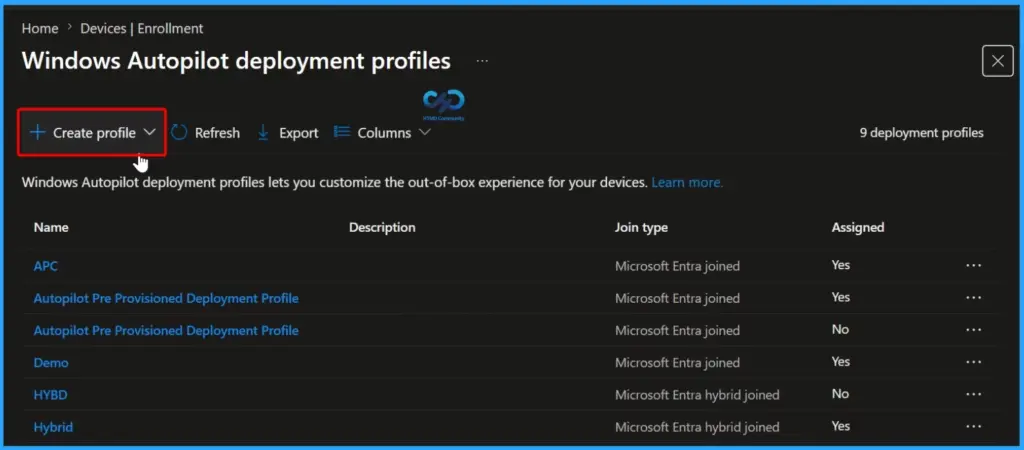This screenshot has height=450, width=1024.
Task: Open ellipsis menu next to page title
Action: pyautogui.click(x=482, y=61)
